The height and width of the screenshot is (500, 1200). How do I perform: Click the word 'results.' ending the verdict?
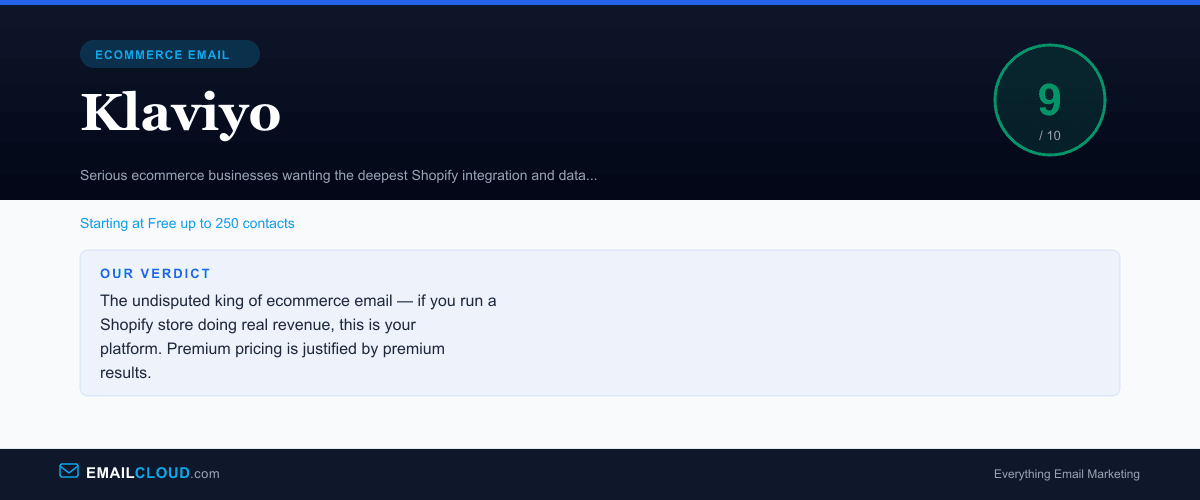point(126,372)
